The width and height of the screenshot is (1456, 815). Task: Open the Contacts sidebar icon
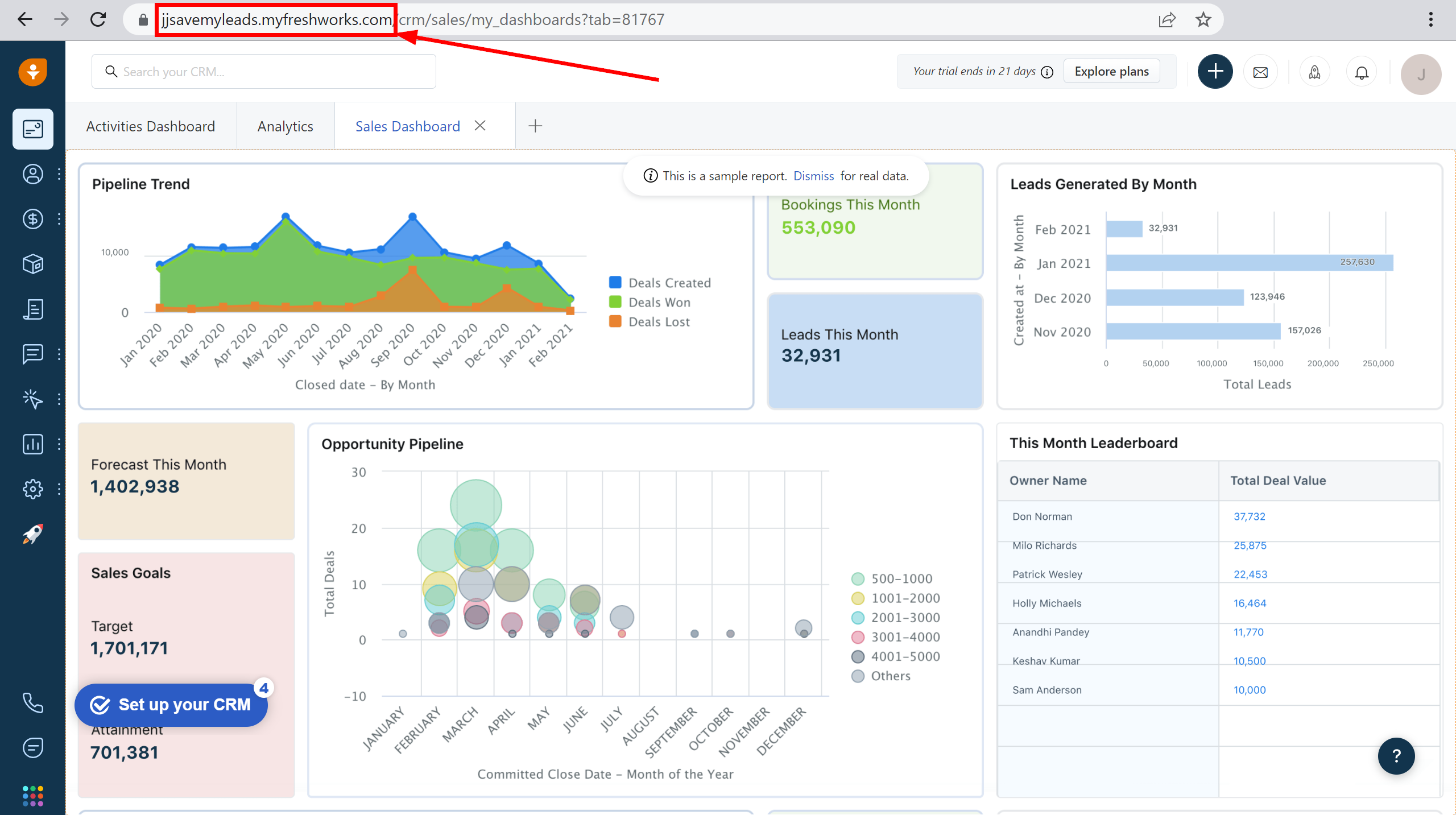pos(33,174)
